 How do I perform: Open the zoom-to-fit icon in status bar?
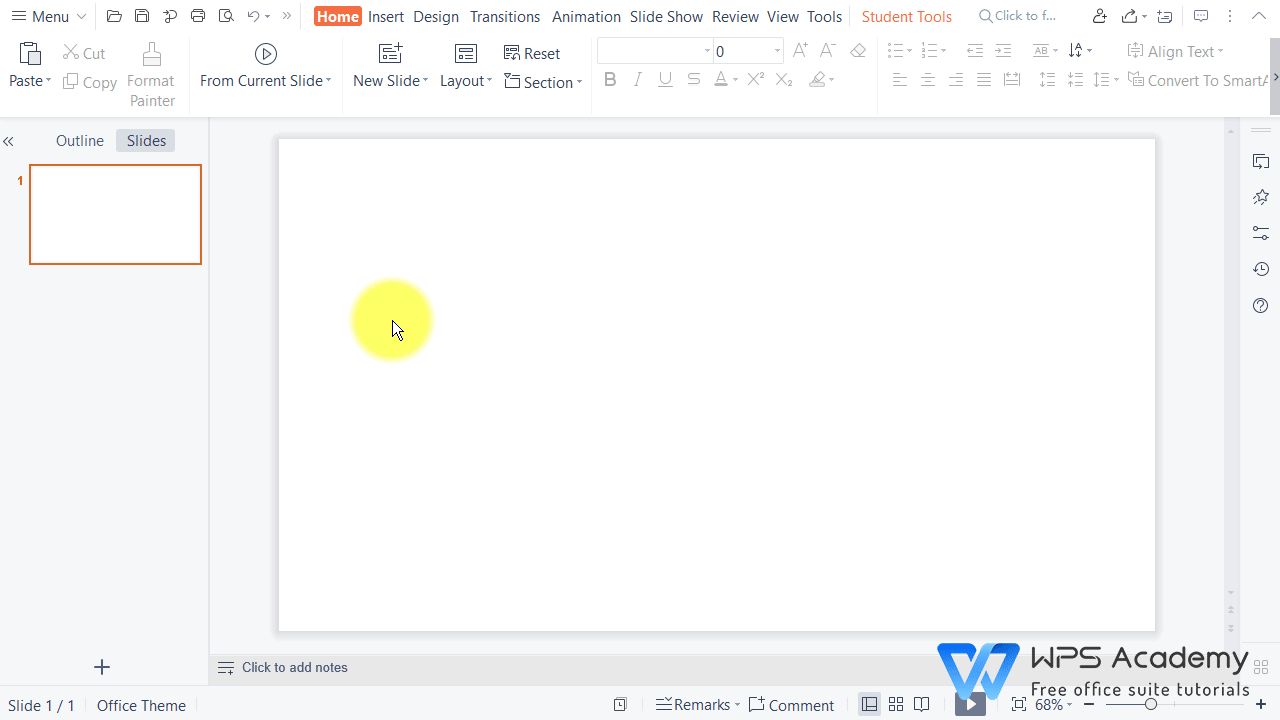[1018, 704]
